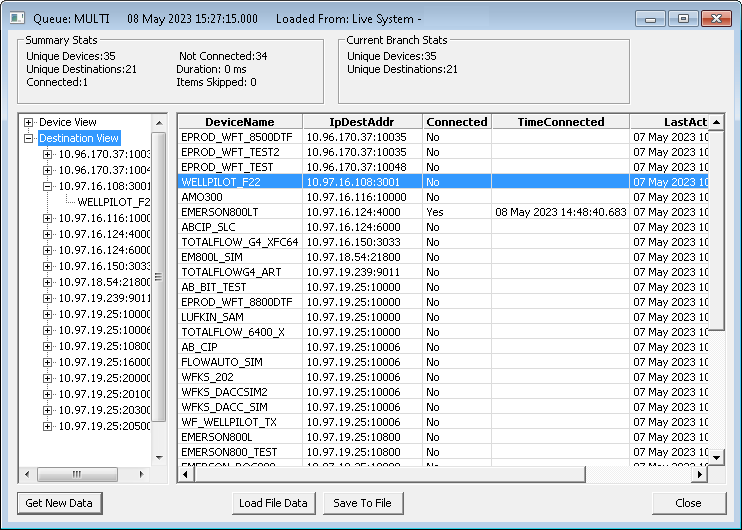
Task: Click table horizontal scrollbar thumb
Action: coord(390,474)
